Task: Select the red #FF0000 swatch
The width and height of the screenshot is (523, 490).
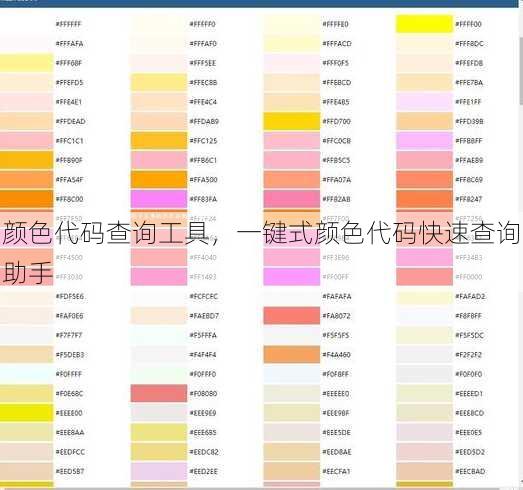Action: [x=424, y=277]
